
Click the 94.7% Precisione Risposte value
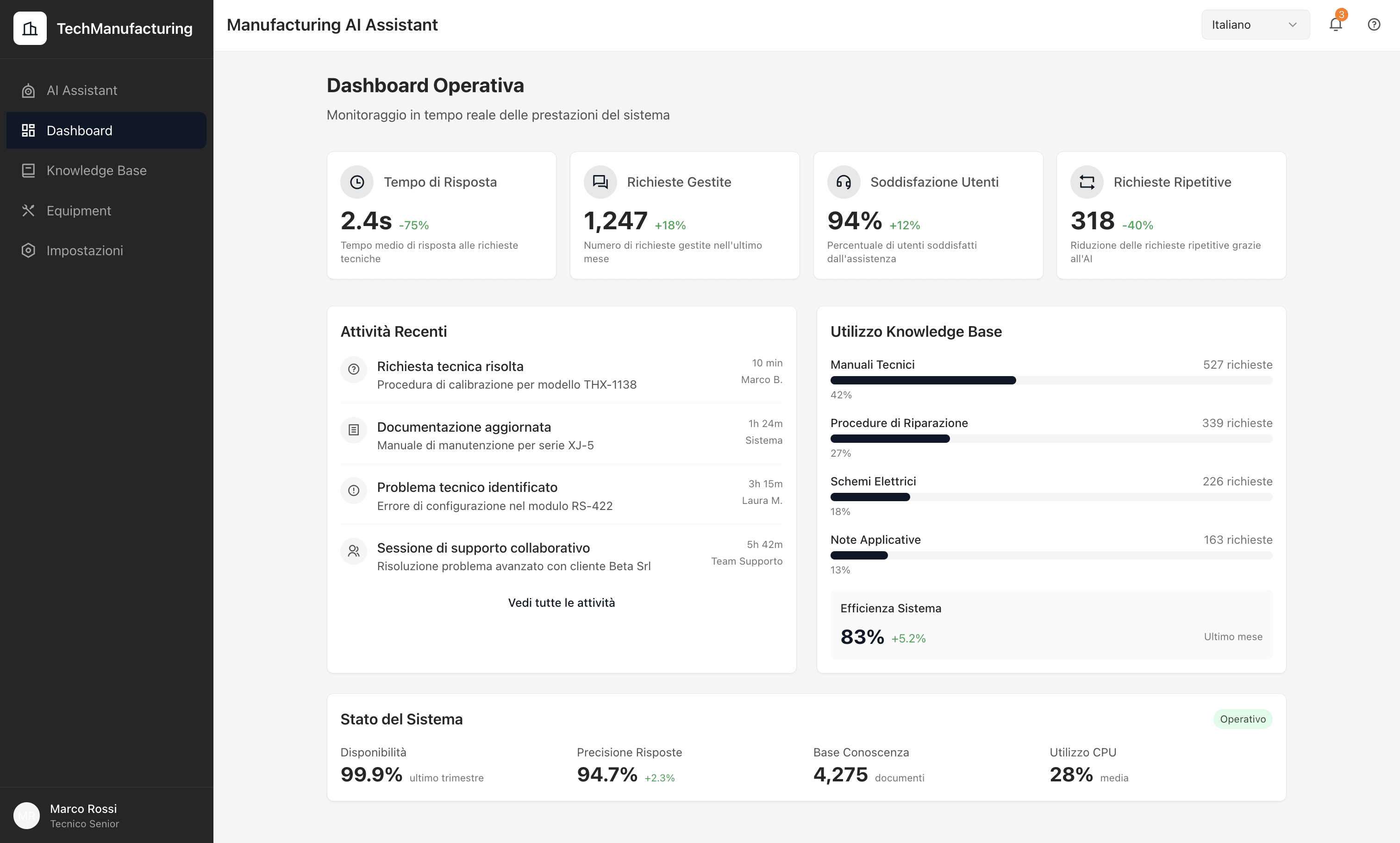click(x=607, y=774)
